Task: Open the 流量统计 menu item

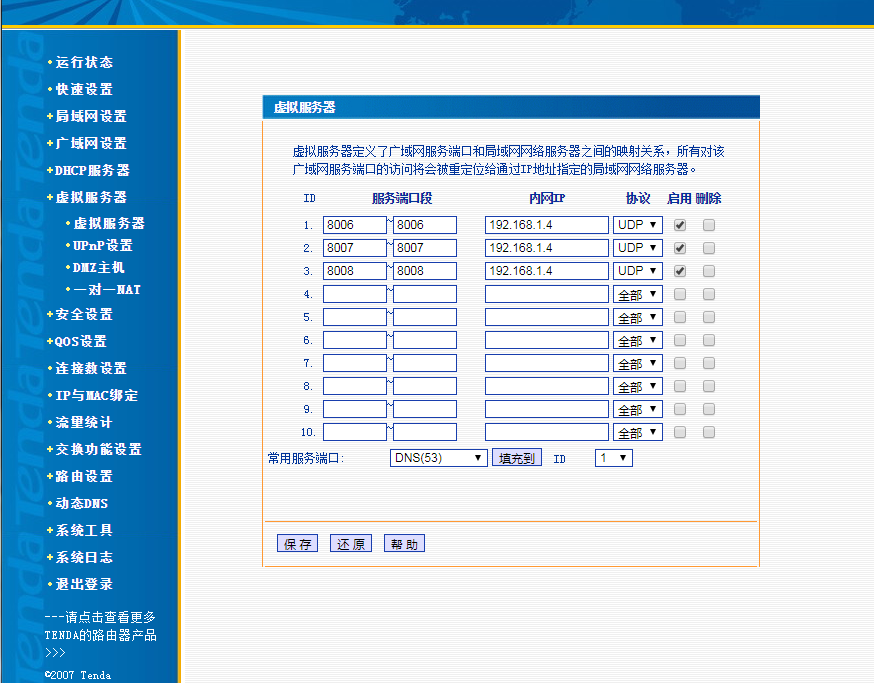Action: tap(84, 422)
